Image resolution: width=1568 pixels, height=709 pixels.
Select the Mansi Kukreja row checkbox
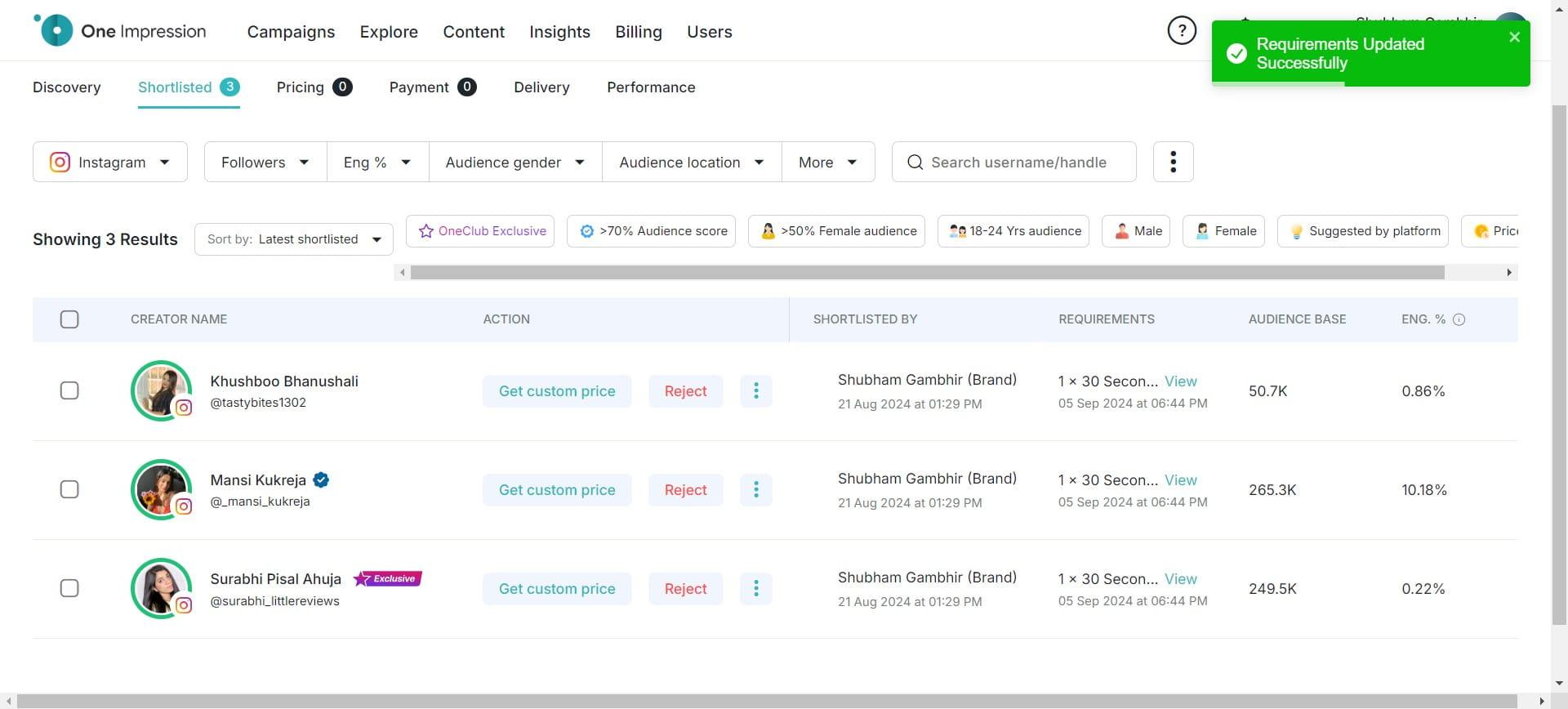coord(69,489)
